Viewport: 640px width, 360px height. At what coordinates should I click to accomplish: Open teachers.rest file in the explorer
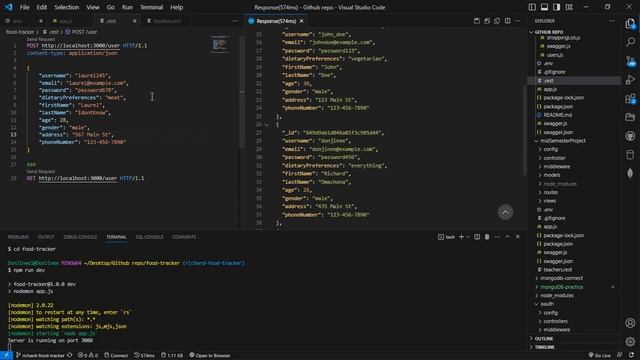[558, 270]
